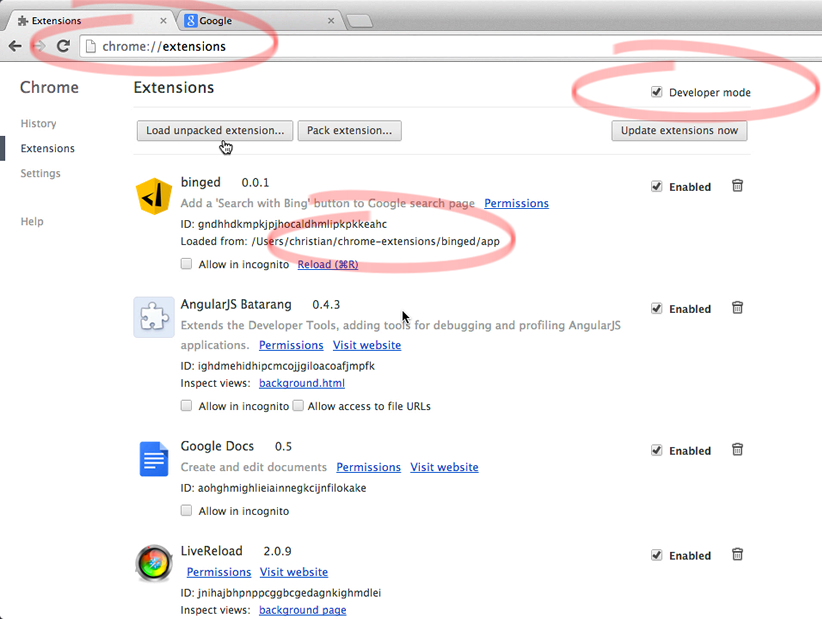Viewport: 822px width, 619px height.
Task: Open History in the sidebar
Action: coord(38,124)
